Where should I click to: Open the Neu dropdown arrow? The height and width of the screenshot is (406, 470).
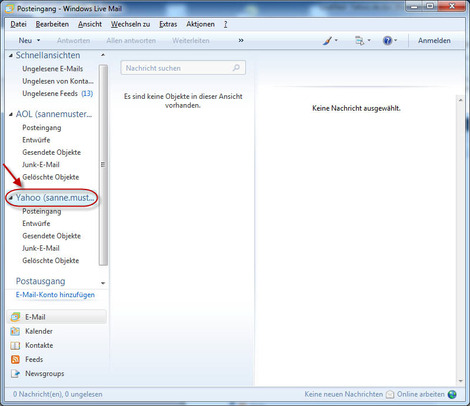pos(39,41)
